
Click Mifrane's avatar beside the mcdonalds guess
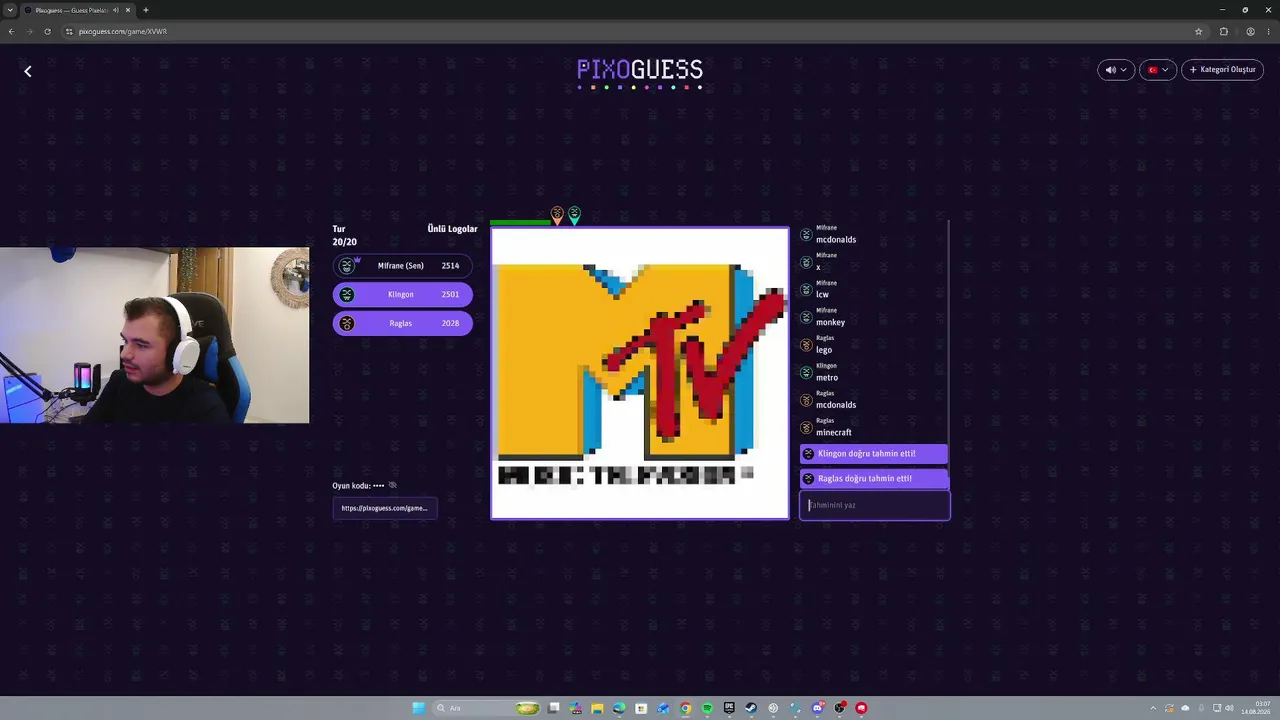[806, 235]
